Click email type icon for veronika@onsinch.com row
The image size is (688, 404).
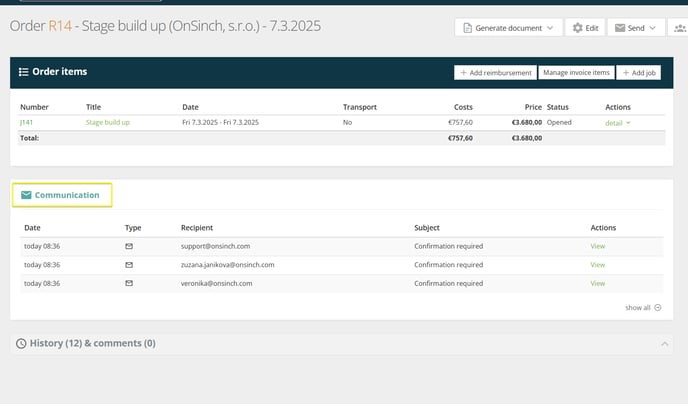129,283
